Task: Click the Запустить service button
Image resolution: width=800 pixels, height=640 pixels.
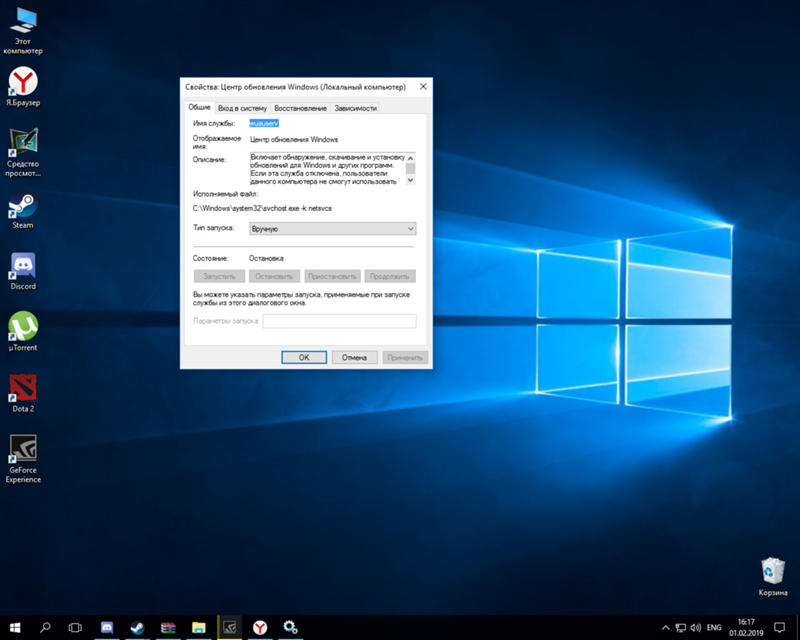Action: click(x=219, y=276)
